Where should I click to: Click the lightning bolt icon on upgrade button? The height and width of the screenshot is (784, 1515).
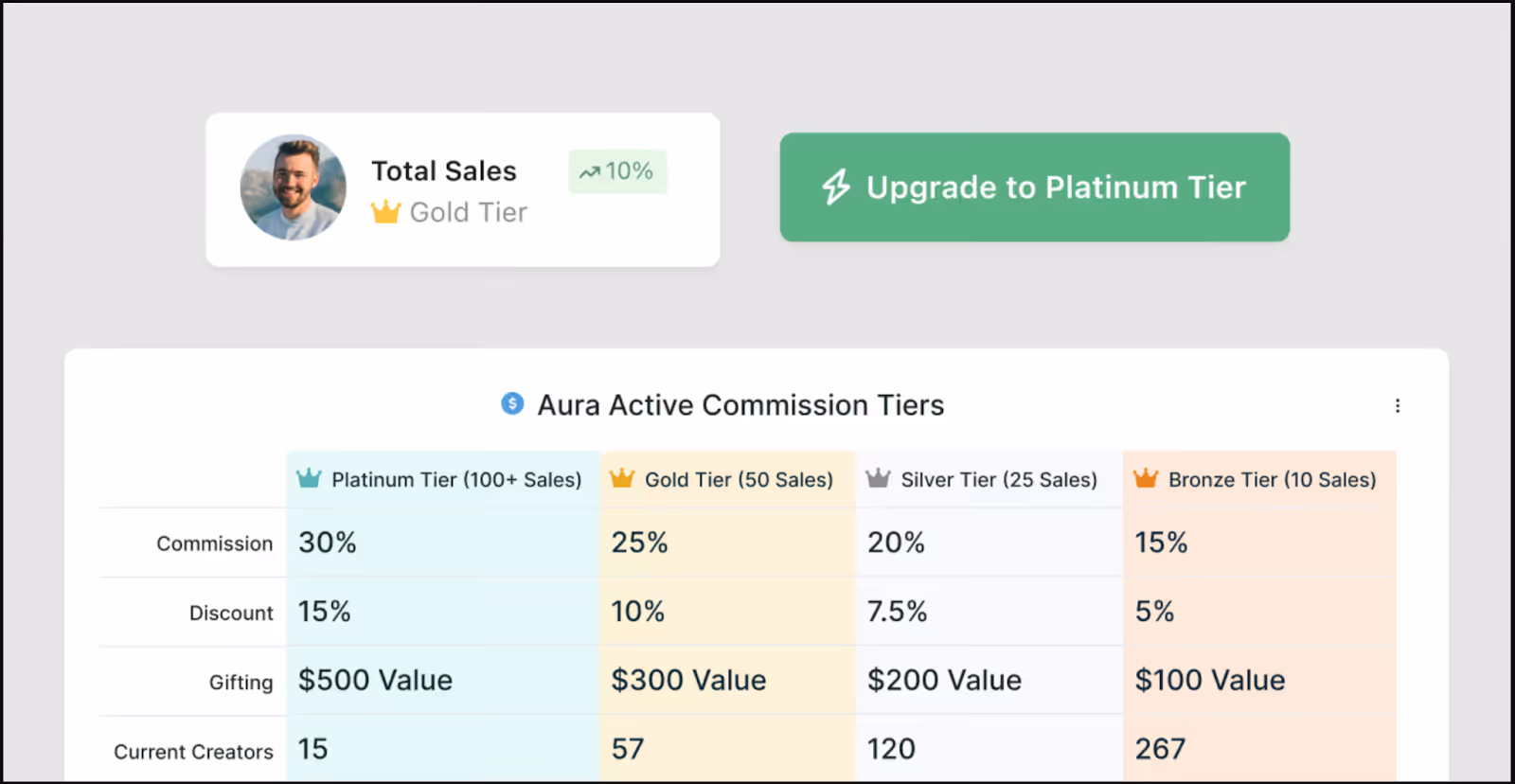(x=835, y=187)
